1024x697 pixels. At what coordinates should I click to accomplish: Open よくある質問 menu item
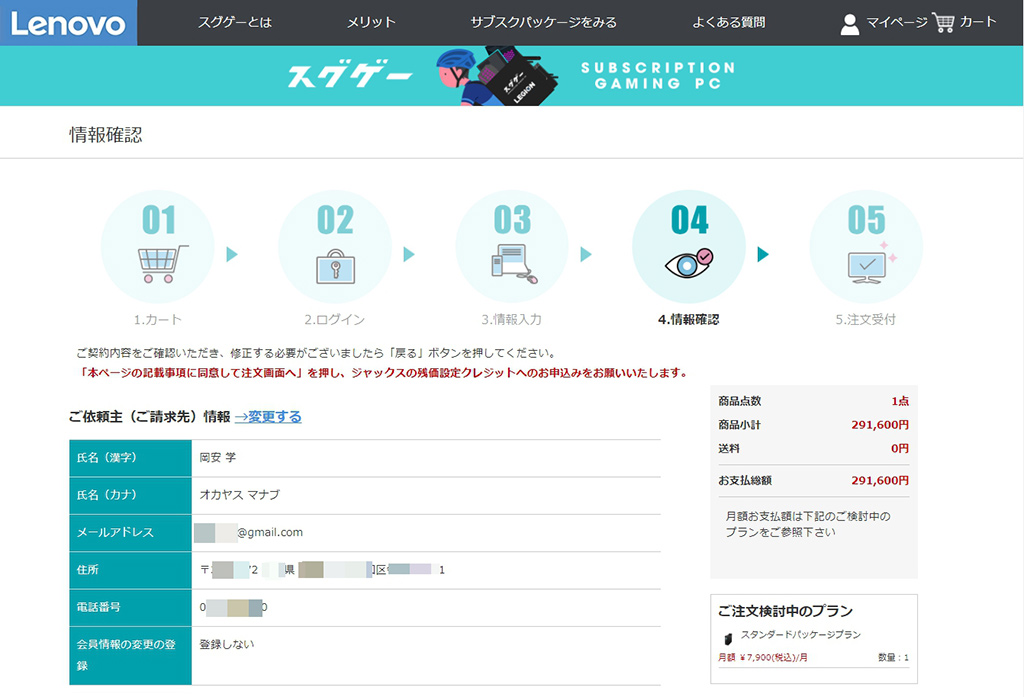point(729,22)
